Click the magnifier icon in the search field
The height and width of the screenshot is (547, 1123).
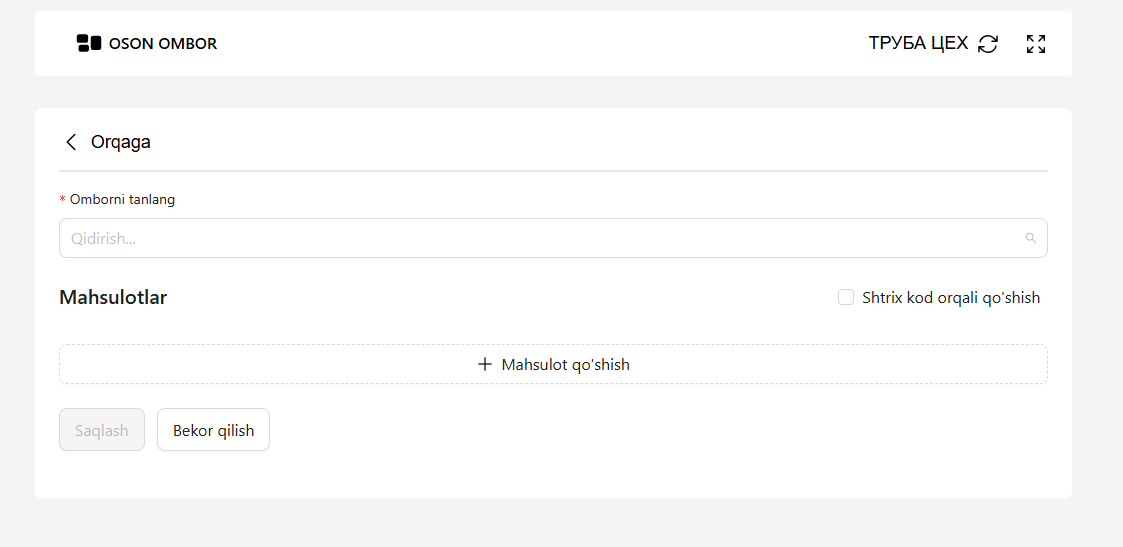pyautogui.click(x=1031, y=238)
